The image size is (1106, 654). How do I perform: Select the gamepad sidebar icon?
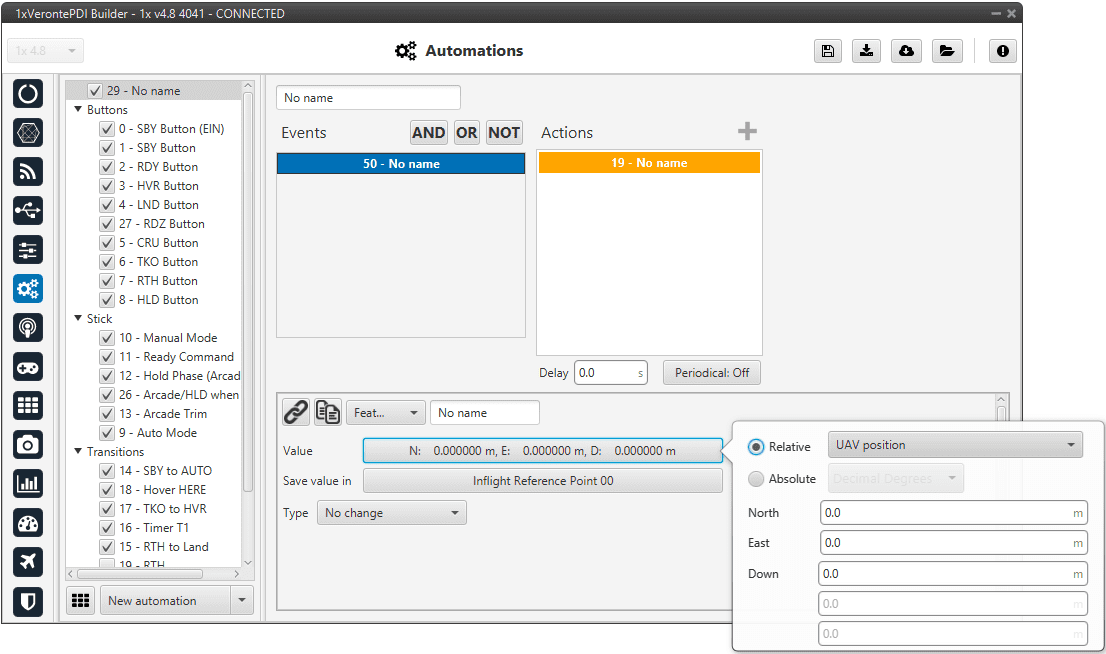(x=28, y=367)
